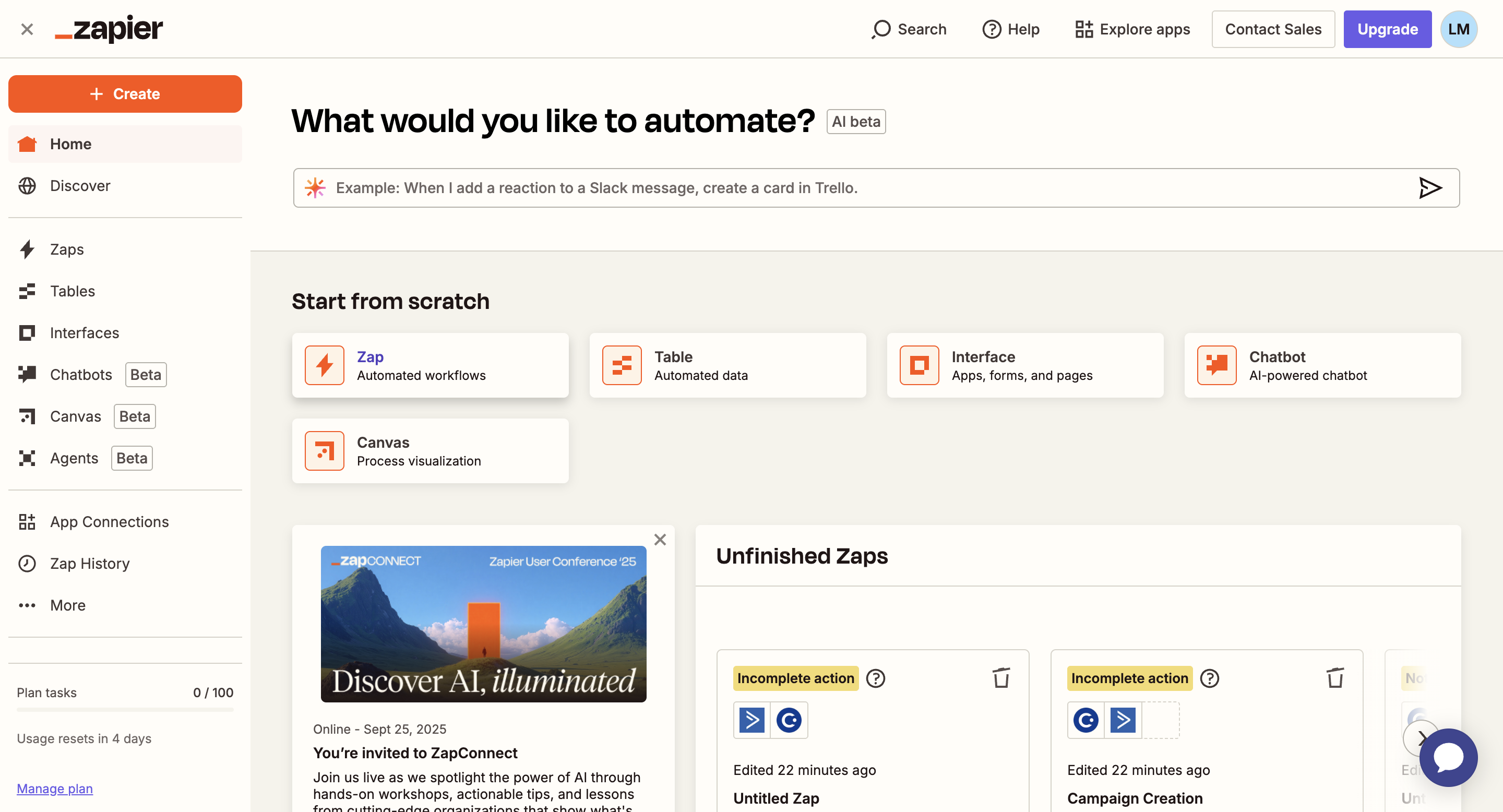Viewport: 1503px width, 812px height.
Task: Open the Manage plan link
Action: tap(54, 788)
